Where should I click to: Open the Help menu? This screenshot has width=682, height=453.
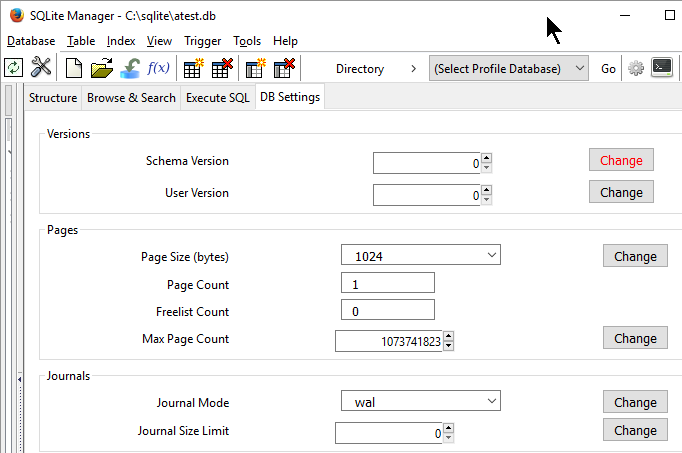285,41
